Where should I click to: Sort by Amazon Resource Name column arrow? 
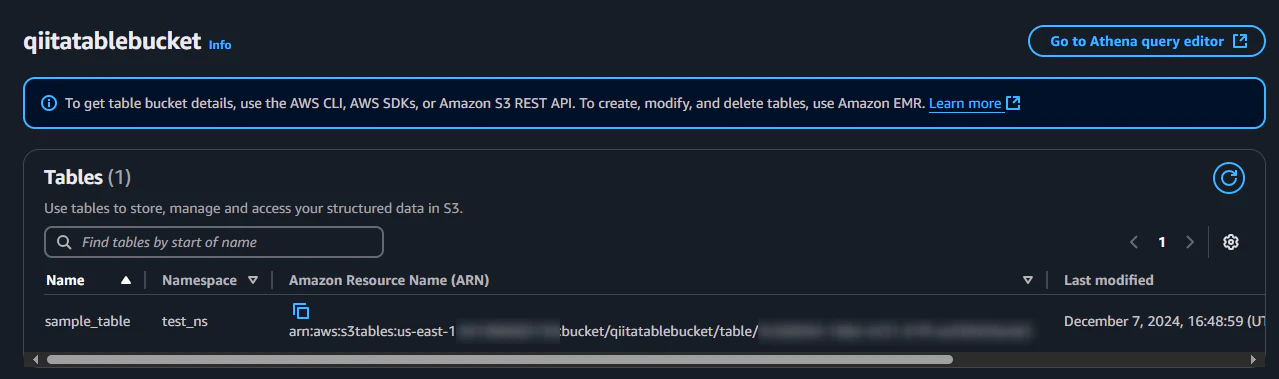click(x=1028, y=281)
